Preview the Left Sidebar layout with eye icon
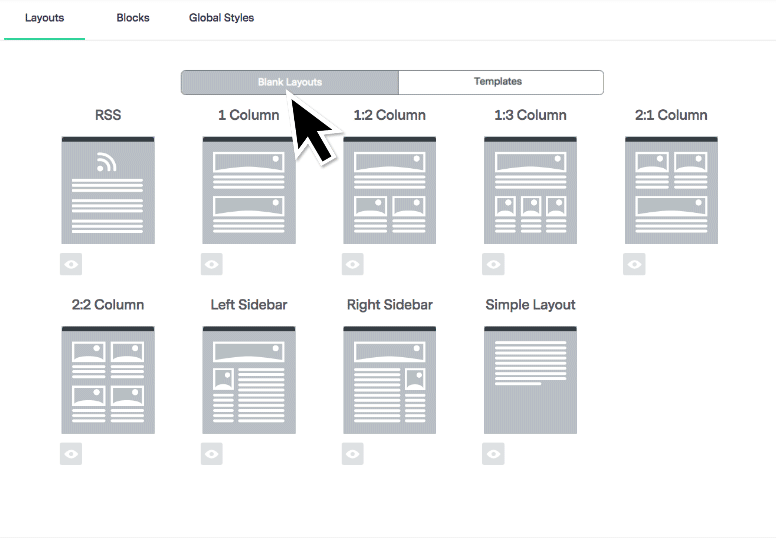Viewport: 776px width, 538px height. [x=212, y=454]
